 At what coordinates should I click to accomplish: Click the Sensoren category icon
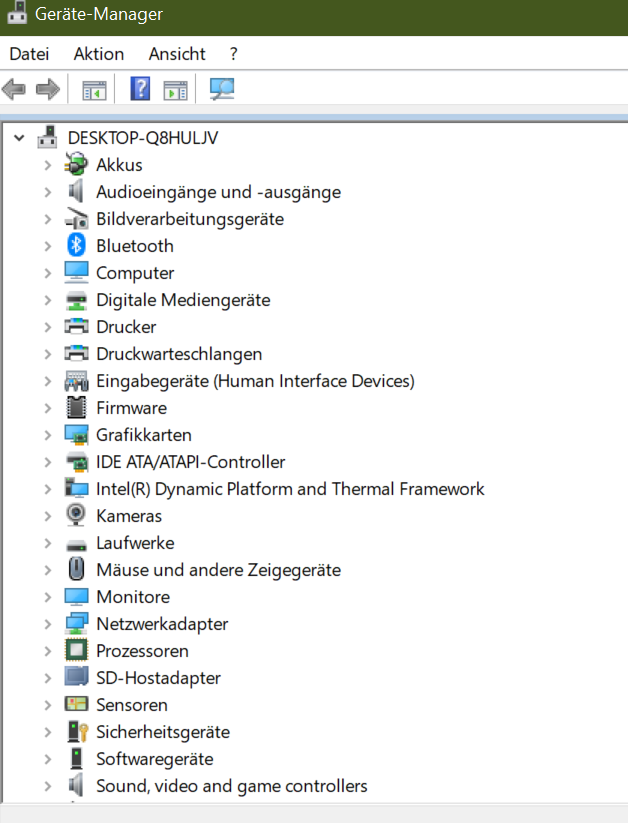point(76,704)
